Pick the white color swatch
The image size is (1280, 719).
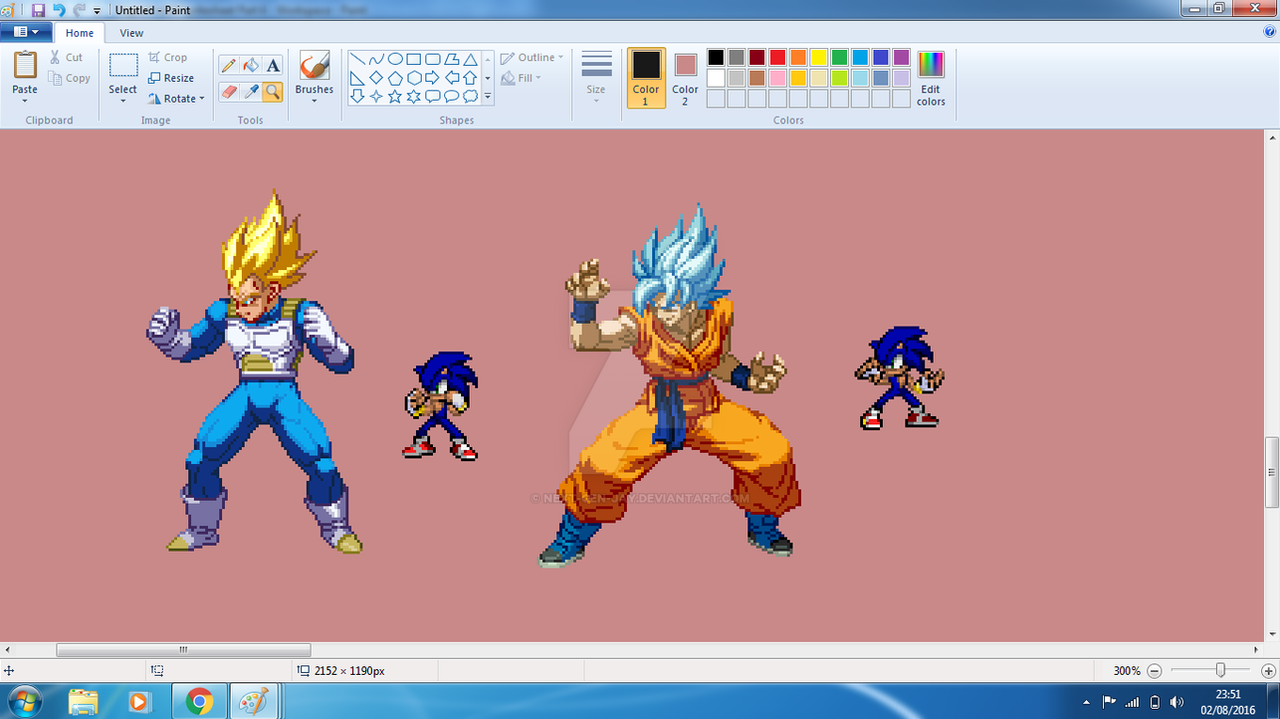(716, 78)
